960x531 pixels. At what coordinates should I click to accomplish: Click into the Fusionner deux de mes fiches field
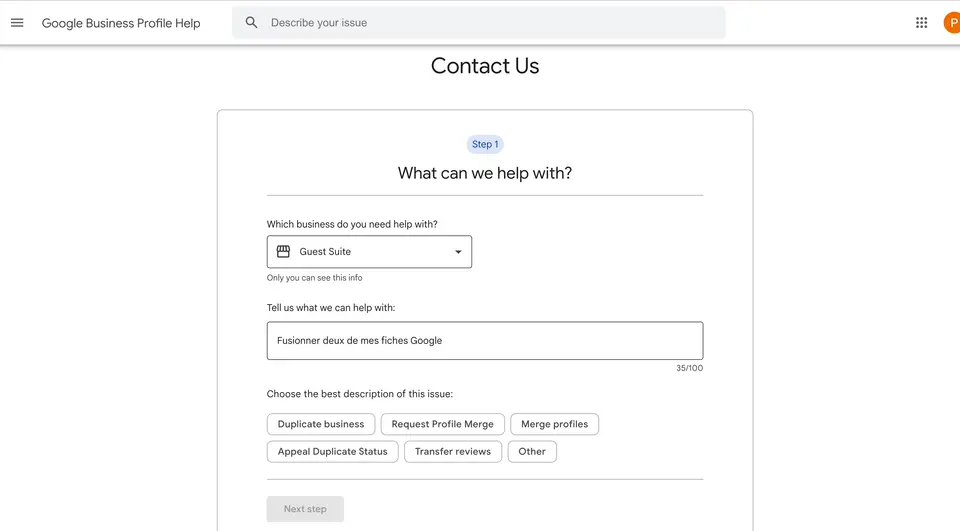[x=485, y=341]
